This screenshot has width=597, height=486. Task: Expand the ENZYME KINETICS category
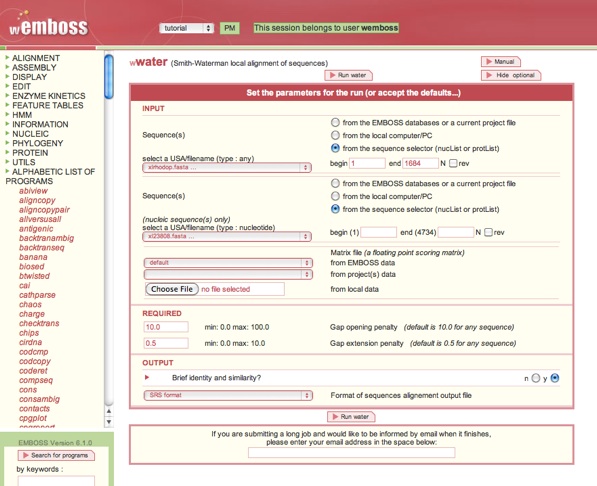(x=49, y=96)
